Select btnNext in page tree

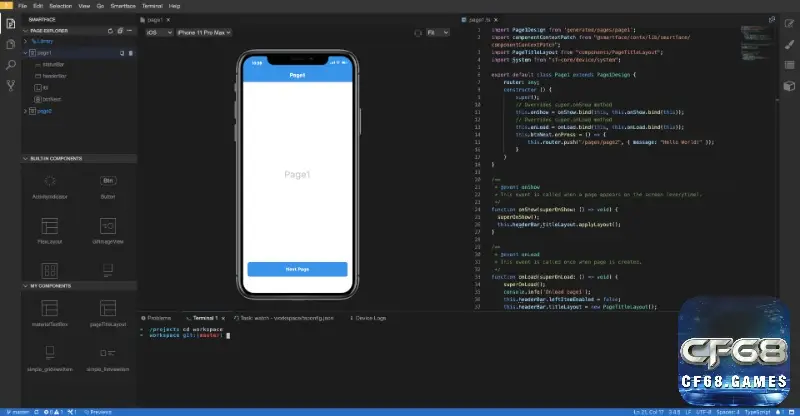point(47,100)
